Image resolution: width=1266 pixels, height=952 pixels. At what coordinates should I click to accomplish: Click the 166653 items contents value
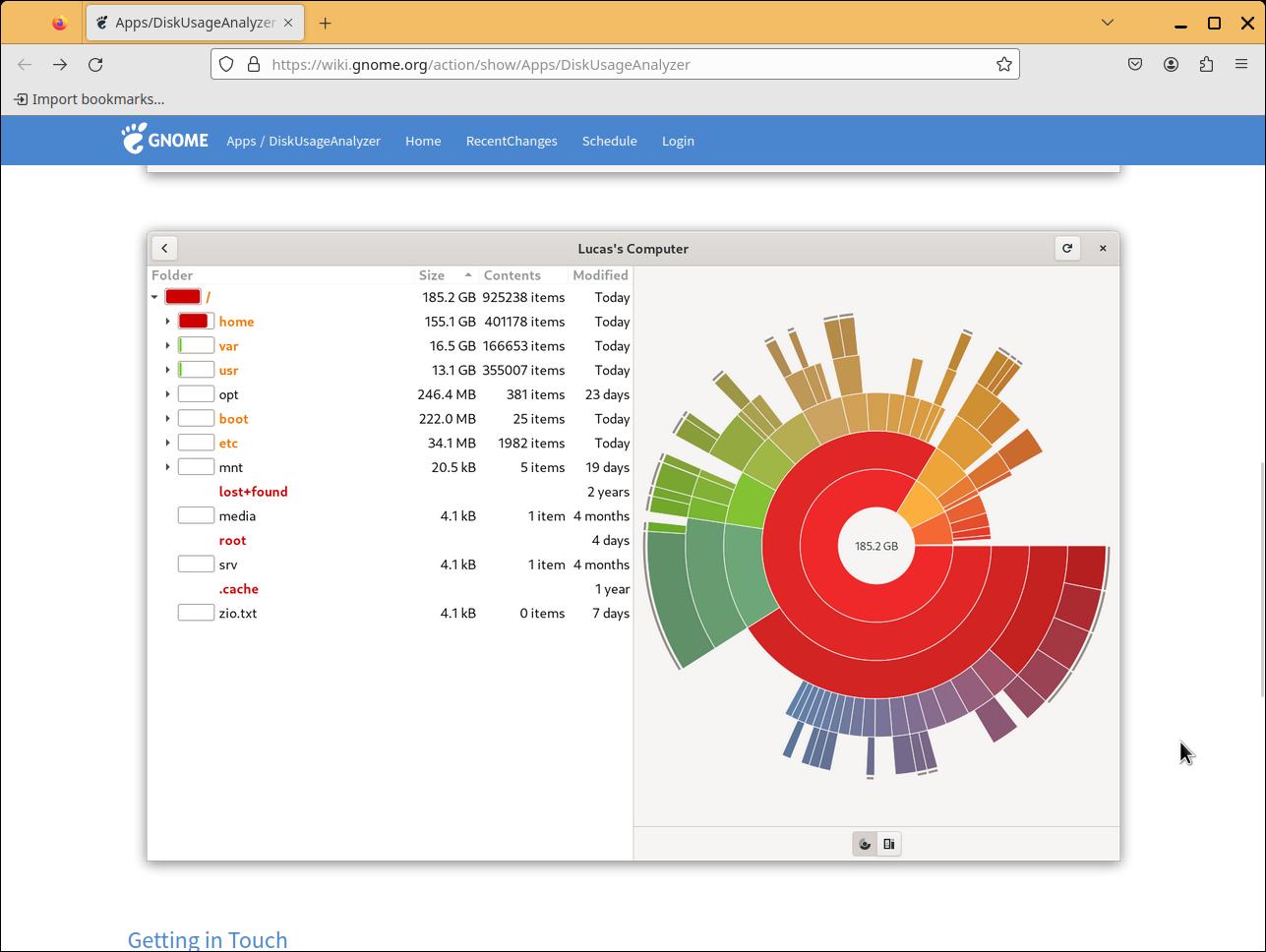(523, 346)
